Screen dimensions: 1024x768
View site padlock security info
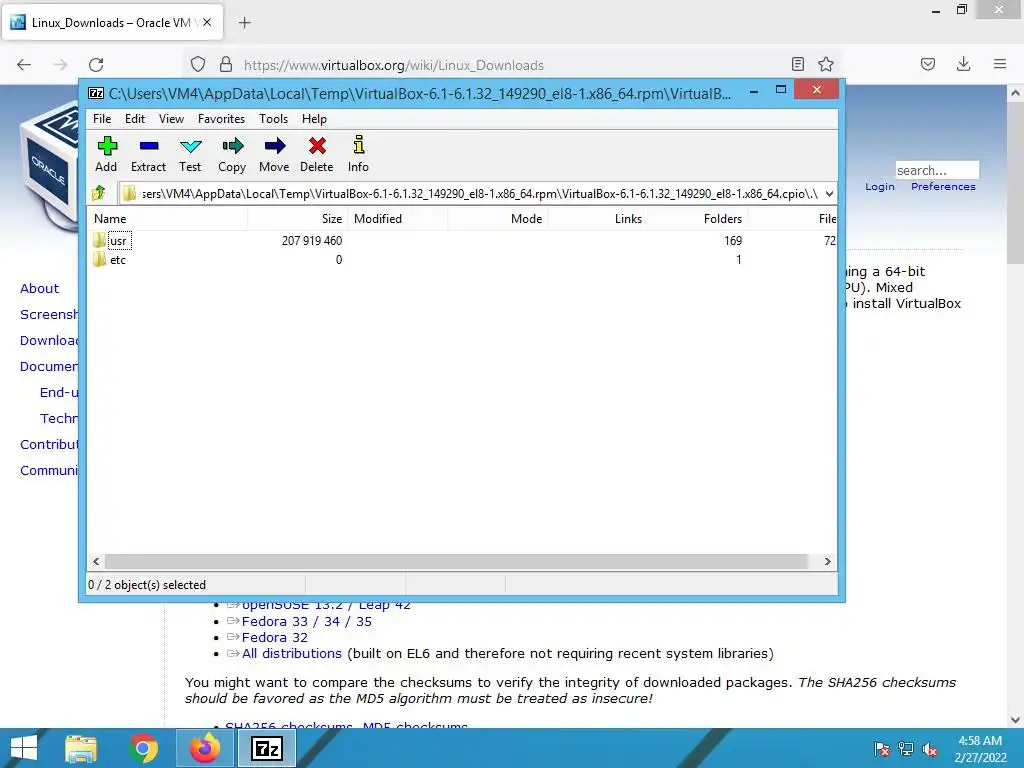(226, 65)
